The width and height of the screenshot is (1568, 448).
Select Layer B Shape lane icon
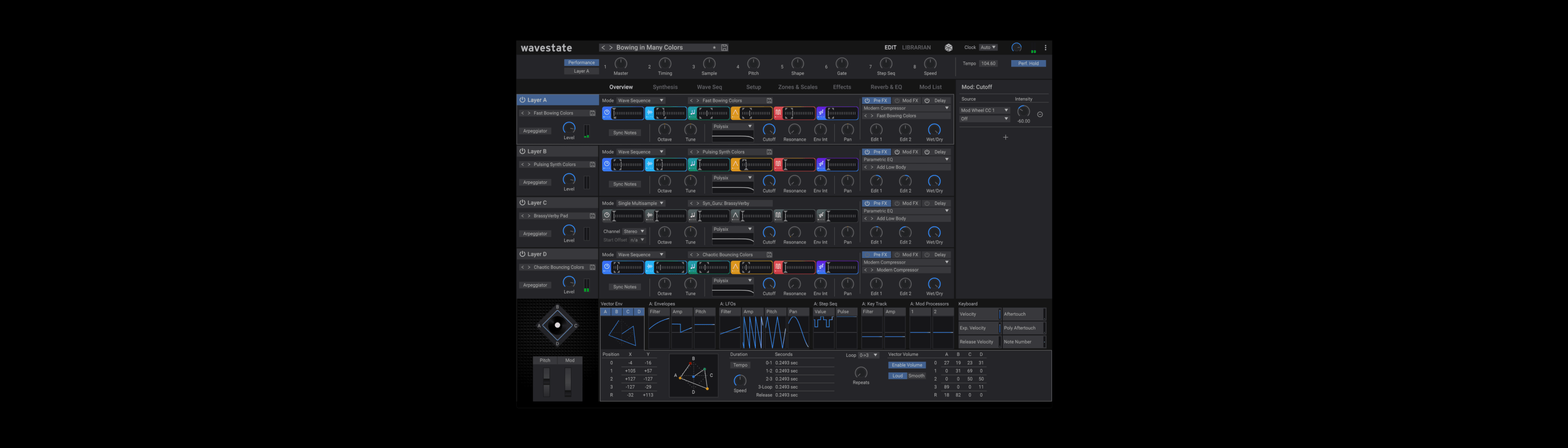pos(735,164)
